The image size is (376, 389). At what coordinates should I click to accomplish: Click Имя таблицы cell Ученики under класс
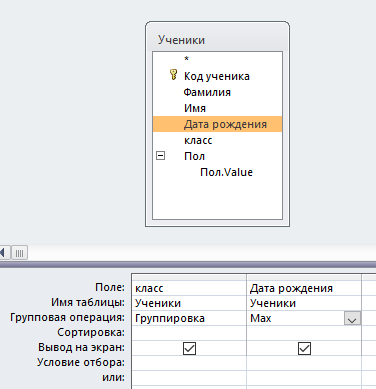click(x=189, y=303)
